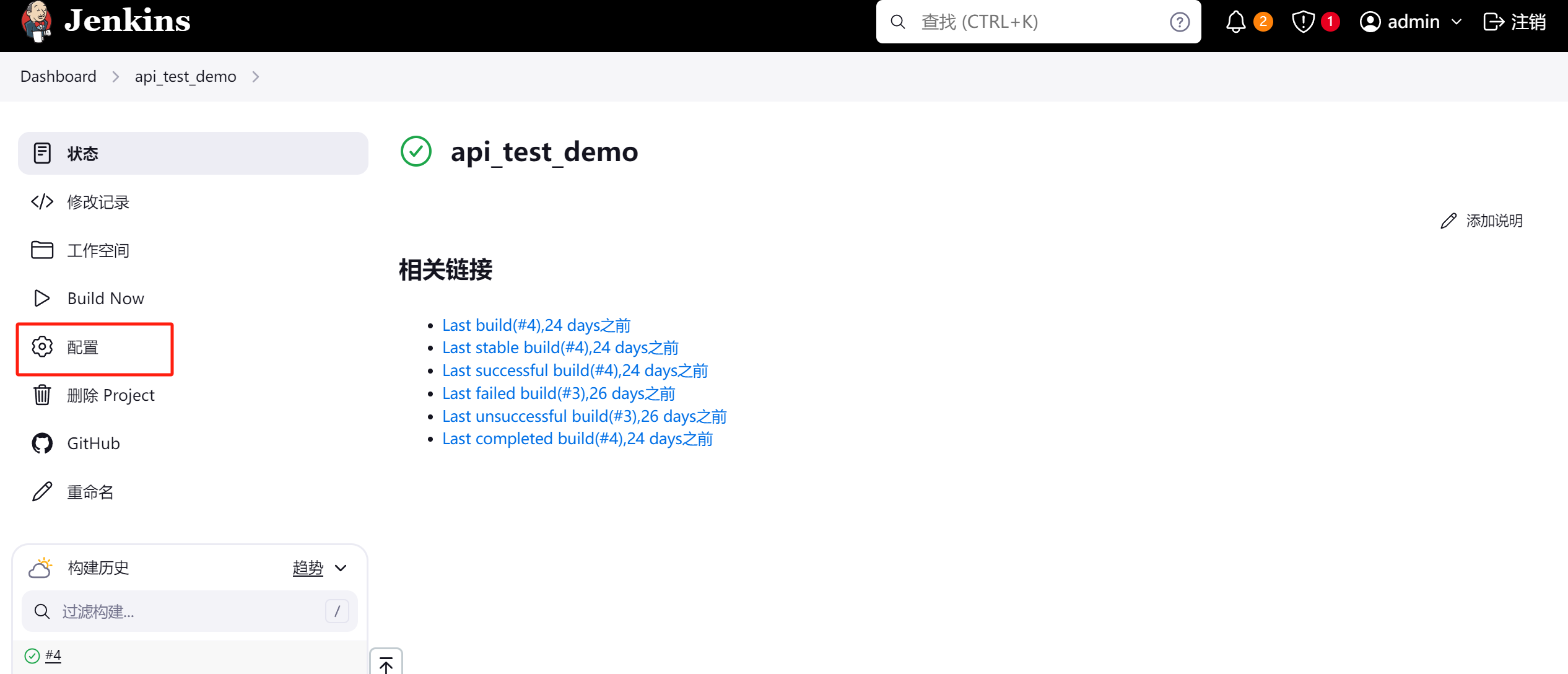
Task: Open Last failed build(#3) link
Action: [x=559, y=394]
